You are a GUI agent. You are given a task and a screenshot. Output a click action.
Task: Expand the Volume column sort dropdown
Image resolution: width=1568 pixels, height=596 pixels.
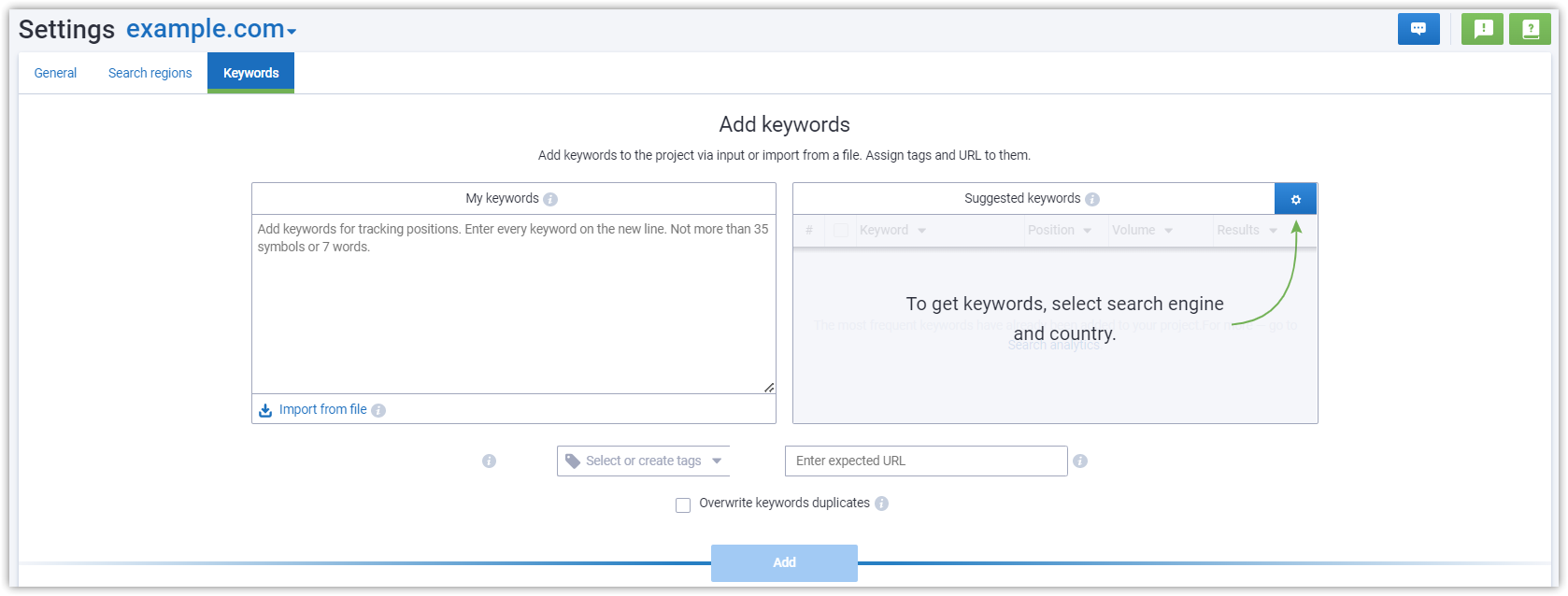tap(1168, 231)
